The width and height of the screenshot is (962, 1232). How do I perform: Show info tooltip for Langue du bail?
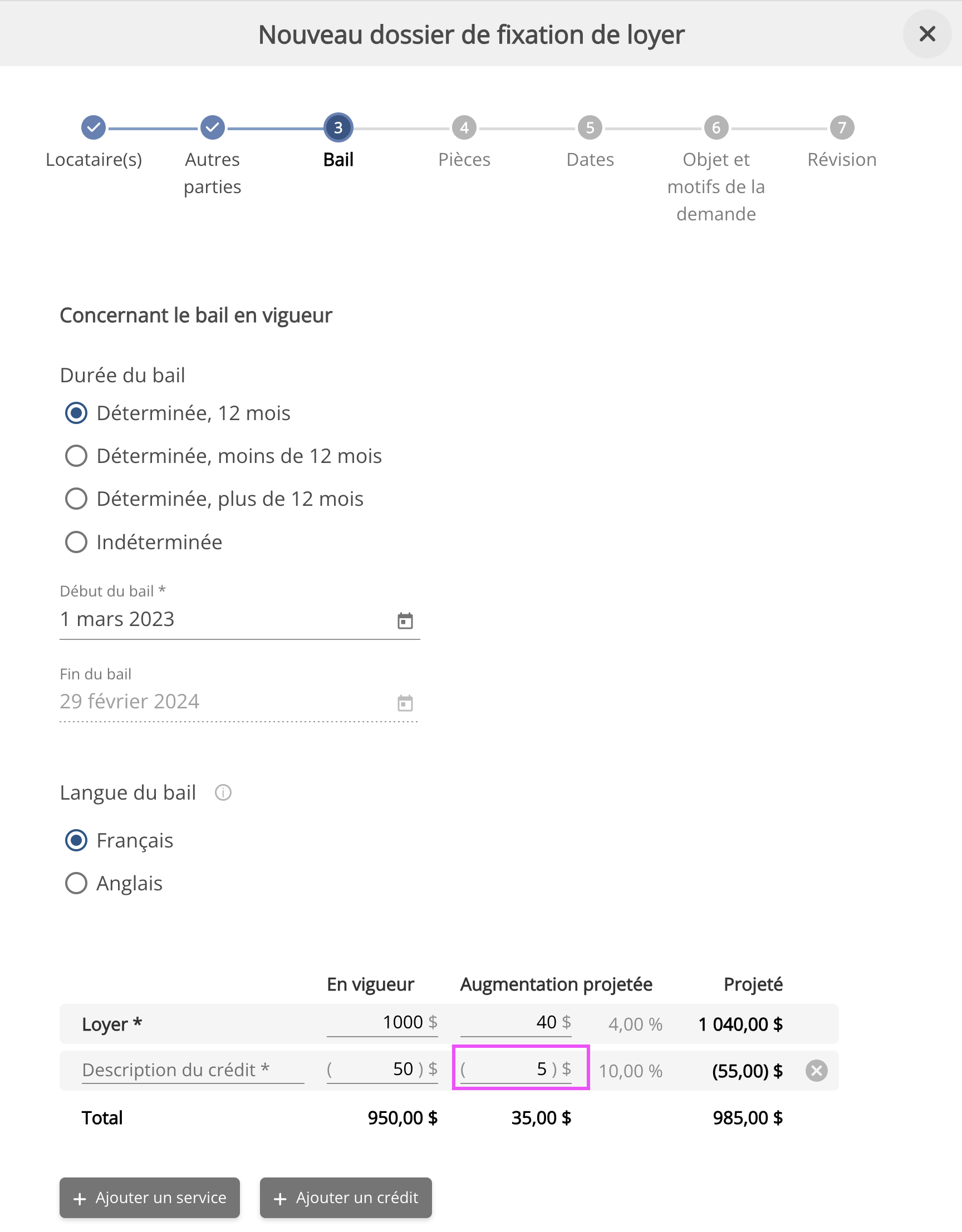223,792
